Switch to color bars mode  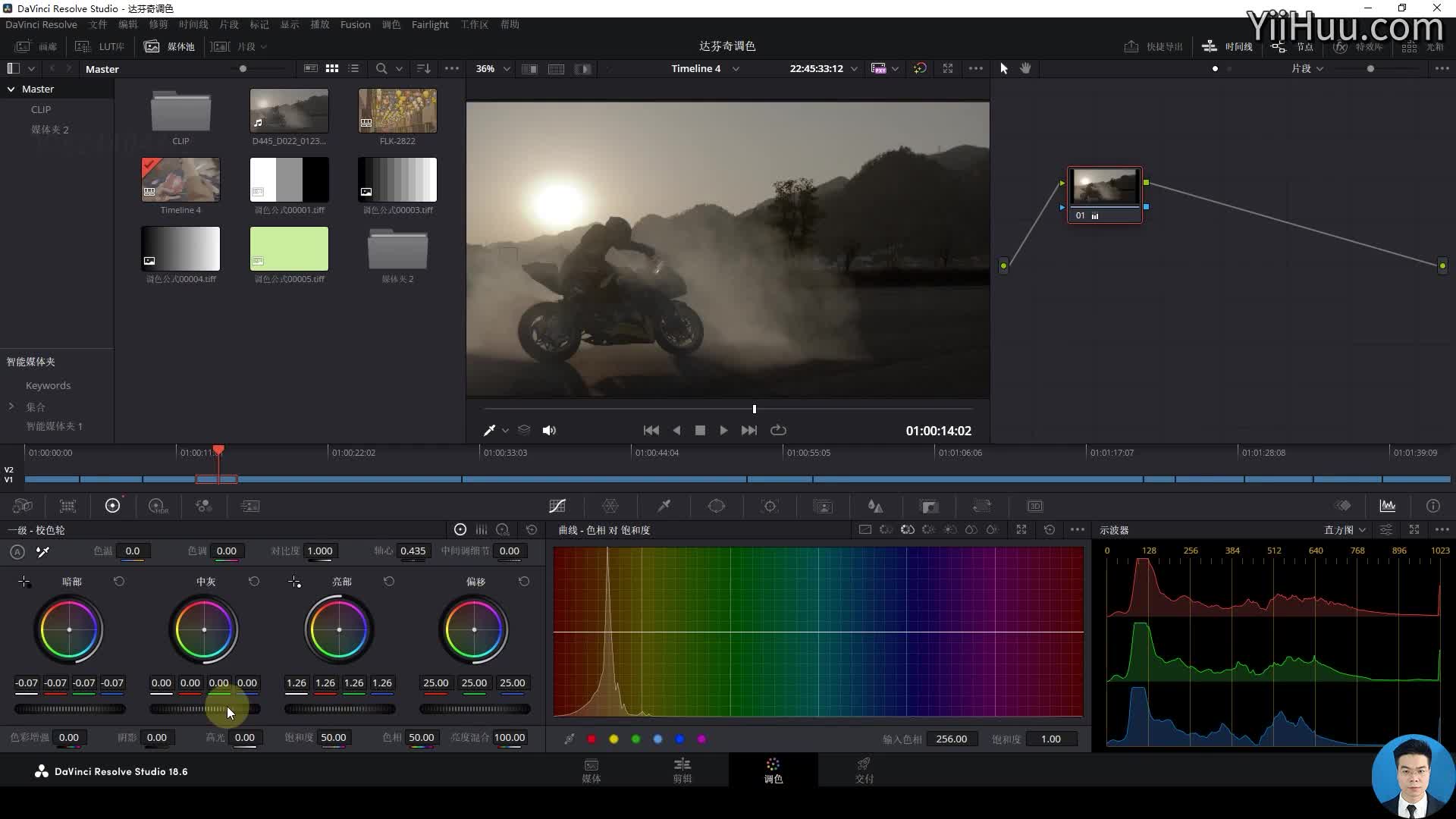pyautogui.click(x=482, y=529)
